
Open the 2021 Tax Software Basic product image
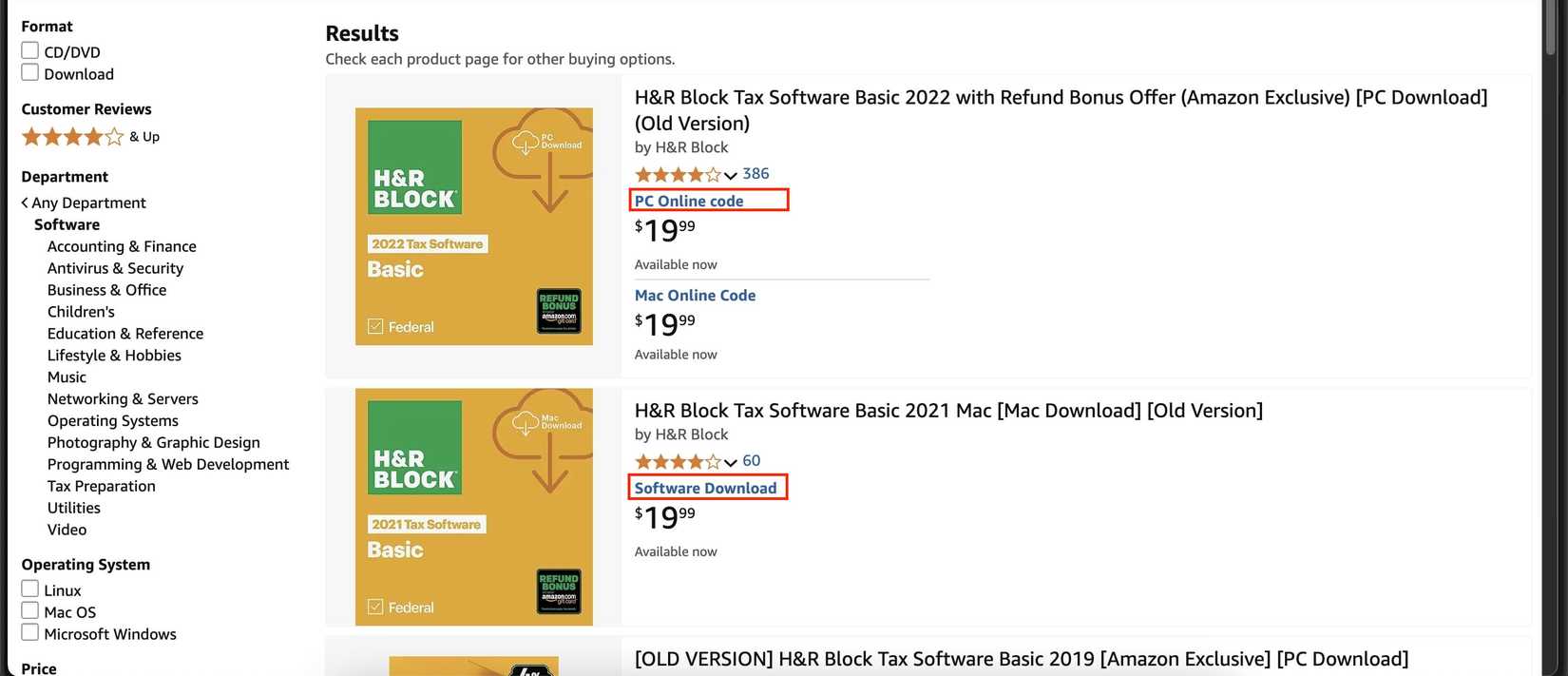pos(473,507)
